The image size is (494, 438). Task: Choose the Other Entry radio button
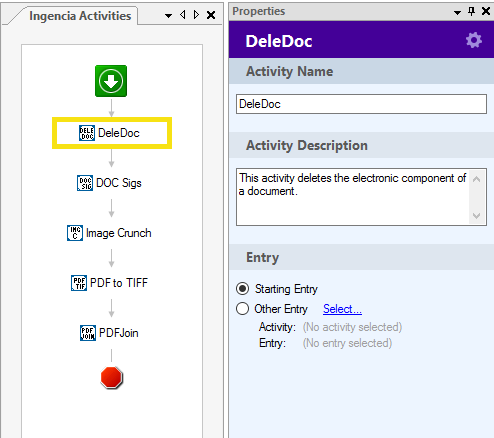click(242, 309)
